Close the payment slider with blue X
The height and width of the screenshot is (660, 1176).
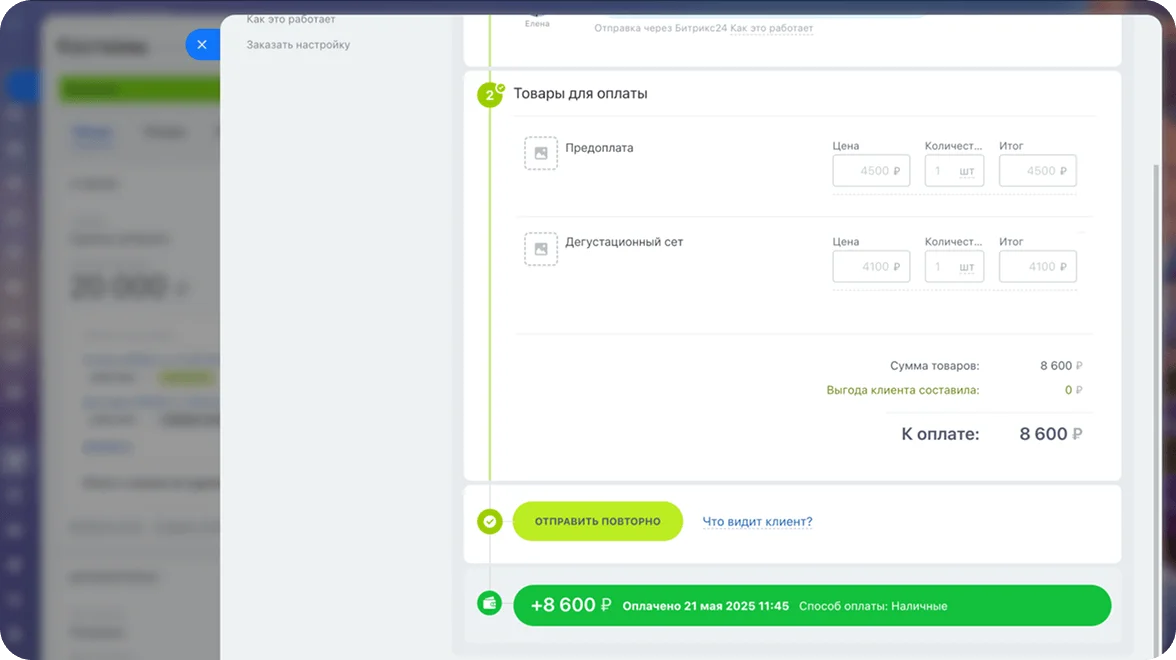[202, 45]
